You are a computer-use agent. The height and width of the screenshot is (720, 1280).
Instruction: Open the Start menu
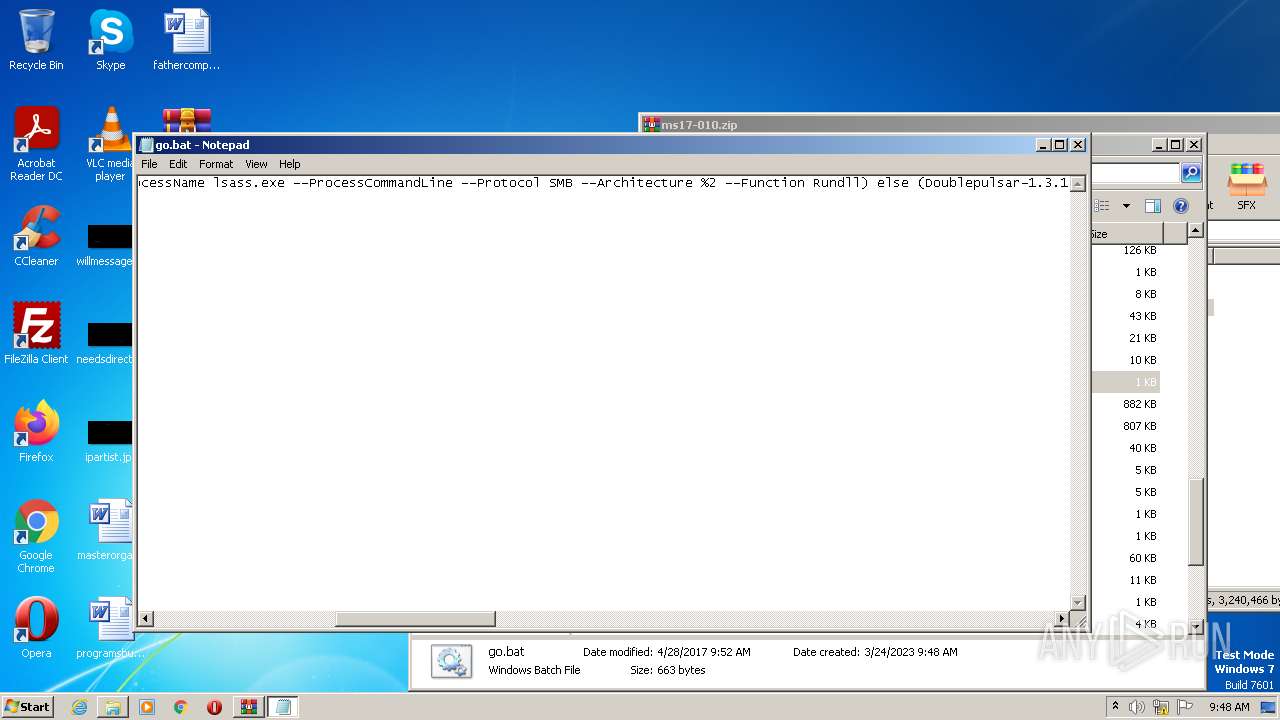coord(27,706)
